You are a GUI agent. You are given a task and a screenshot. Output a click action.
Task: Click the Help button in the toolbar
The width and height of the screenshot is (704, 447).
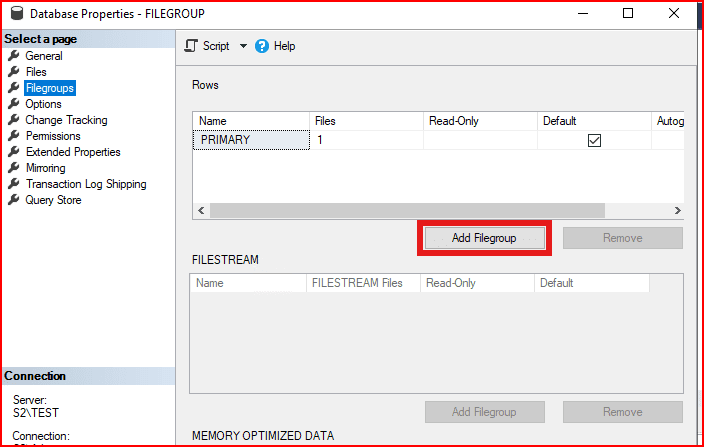click(284, 46)
